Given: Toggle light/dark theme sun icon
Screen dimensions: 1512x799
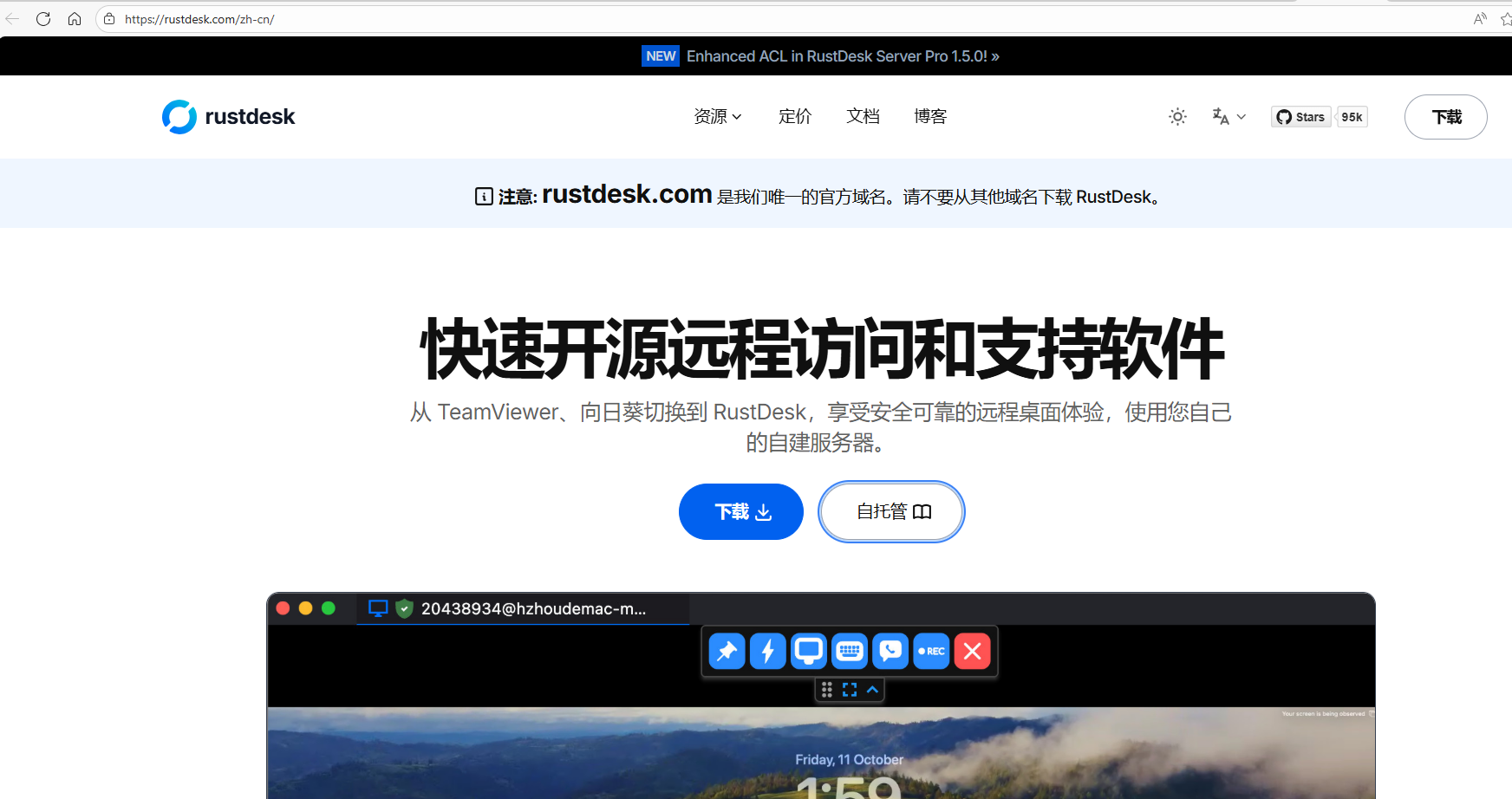Looking at the screenshot, I should [x=1177, y=116].
